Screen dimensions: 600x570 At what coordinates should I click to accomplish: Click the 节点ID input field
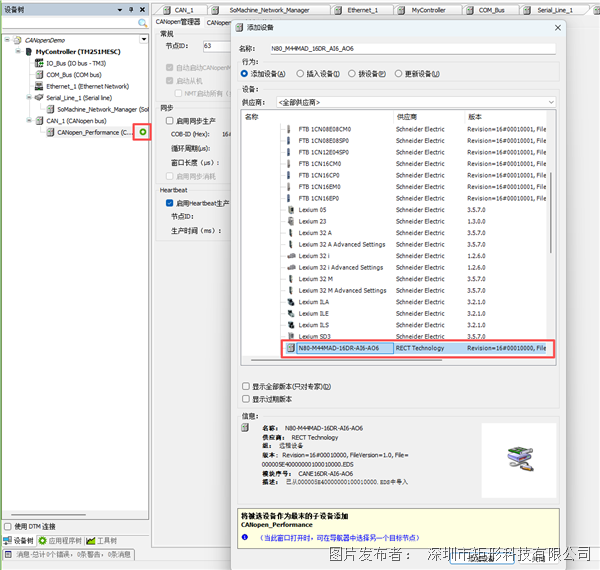tap(217, 46)
